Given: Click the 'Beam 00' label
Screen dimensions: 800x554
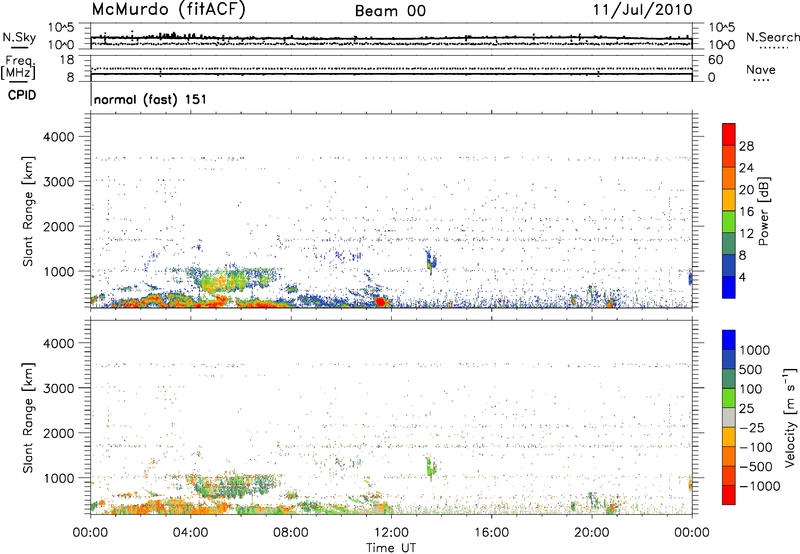Looking at the screenshot, I should coord(390,11).
